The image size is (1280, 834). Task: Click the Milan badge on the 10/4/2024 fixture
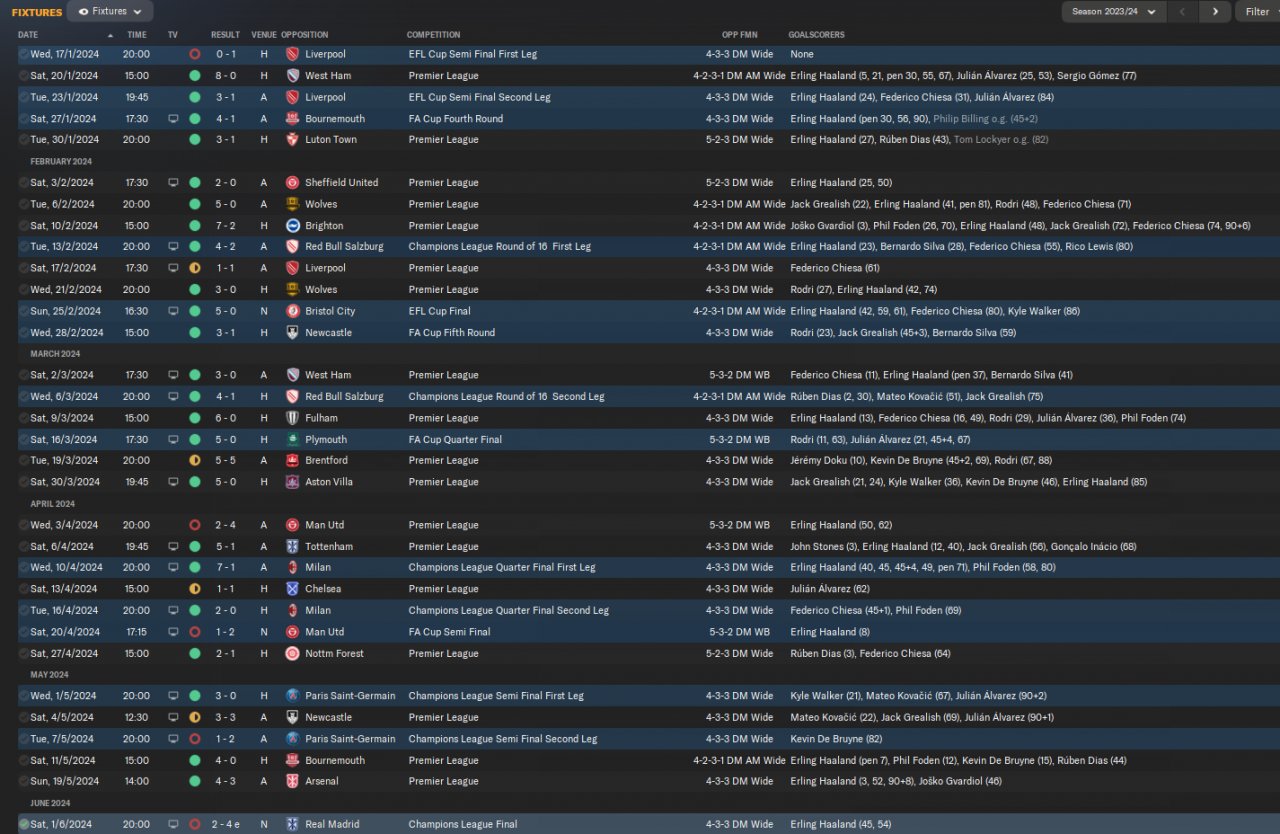click(292, 567)
